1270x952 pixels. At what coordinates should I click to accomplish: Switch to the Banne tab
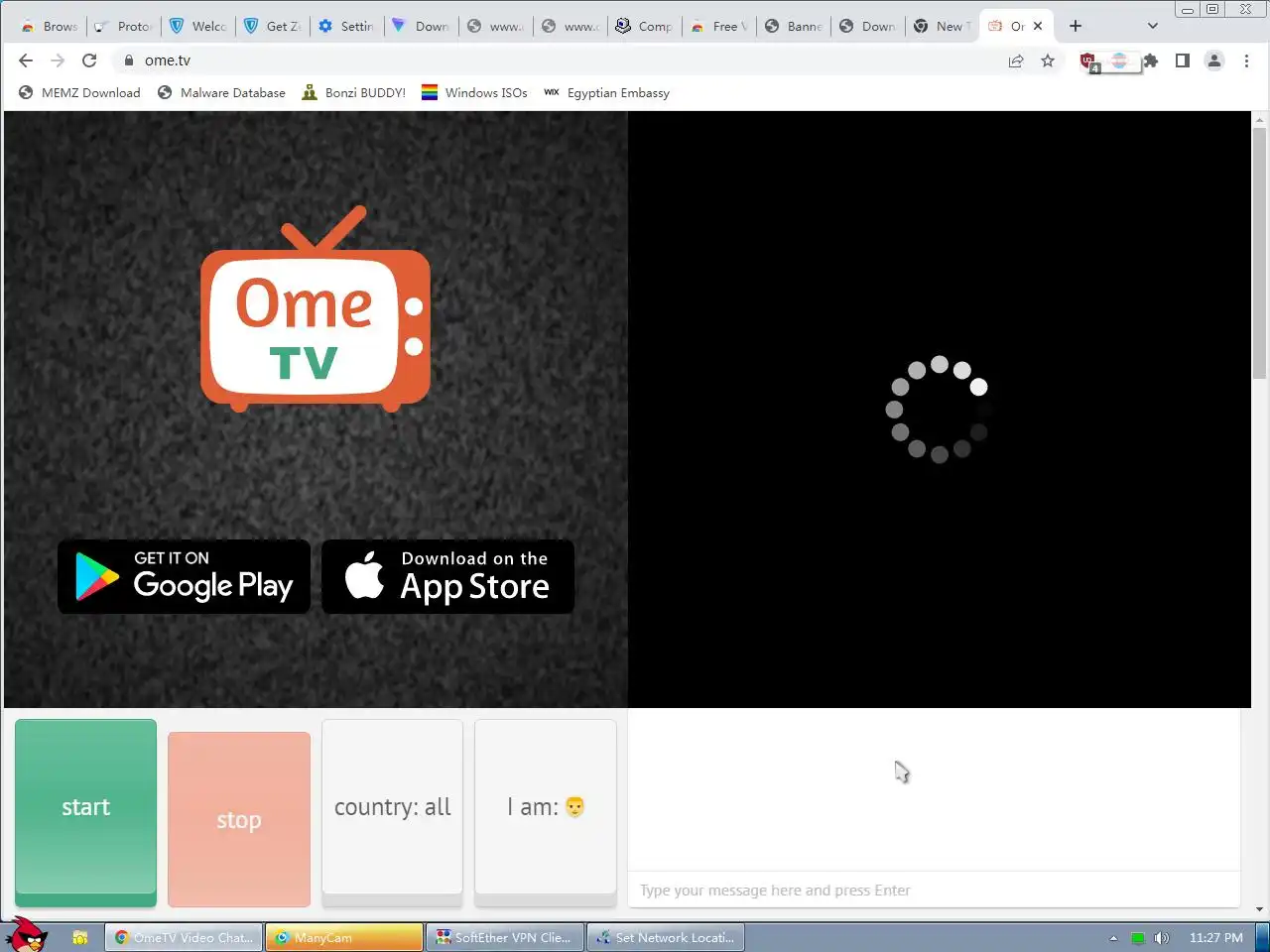[794, 26]
